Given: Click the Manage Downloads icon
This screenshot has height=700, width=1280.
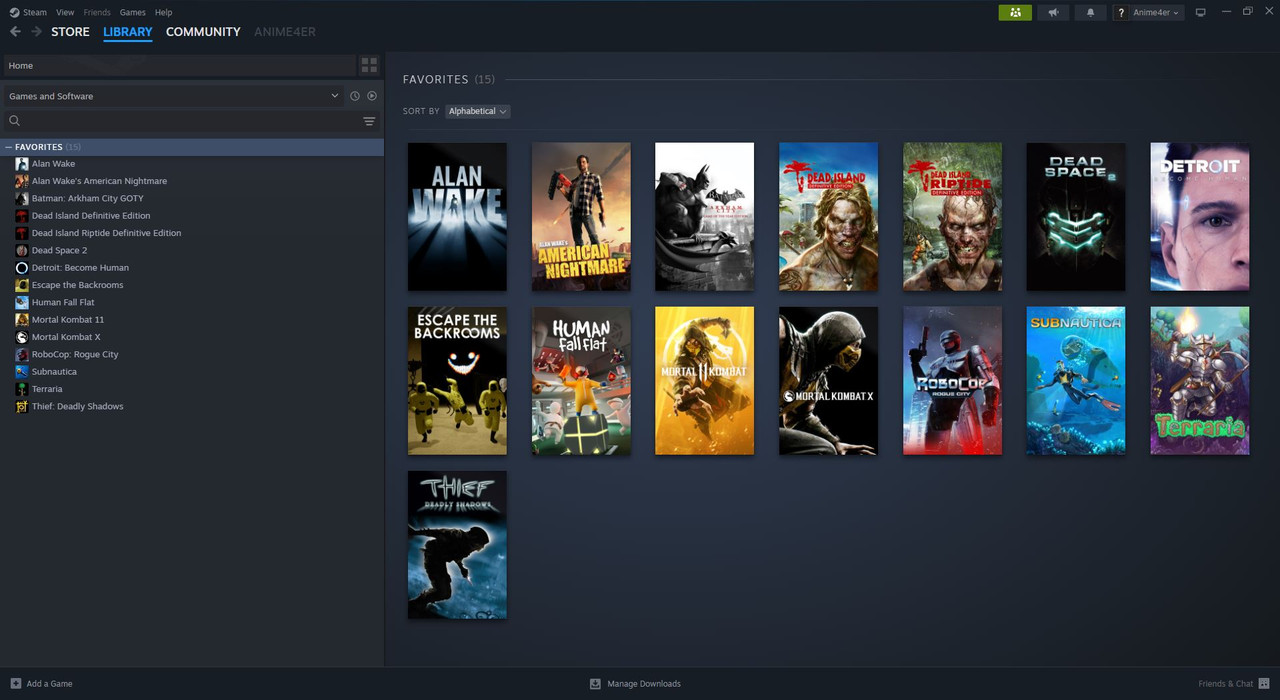Looking at the screenshot, I should 595,684.
